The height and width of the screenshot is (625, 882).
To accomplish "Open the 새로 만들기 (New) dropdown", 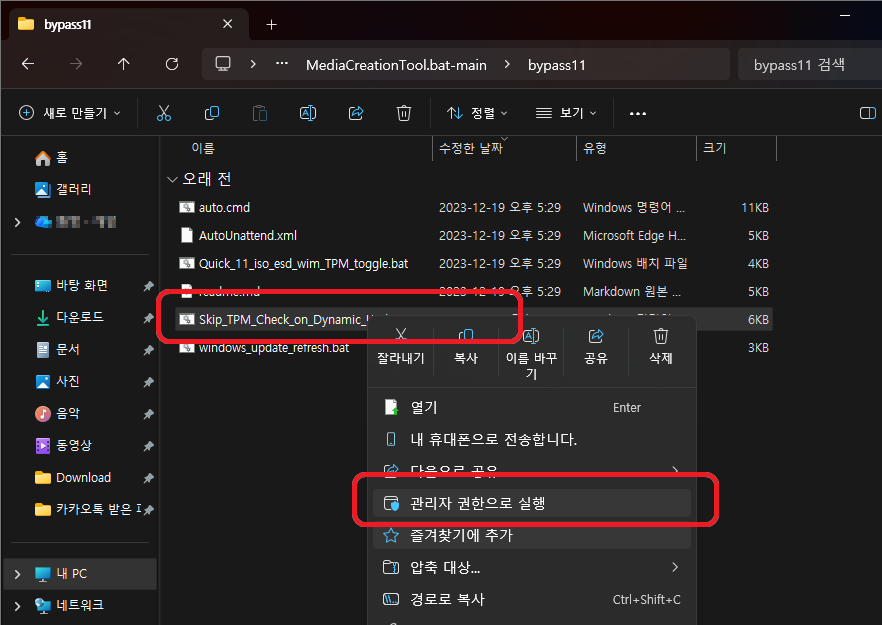I will [70, 113].
